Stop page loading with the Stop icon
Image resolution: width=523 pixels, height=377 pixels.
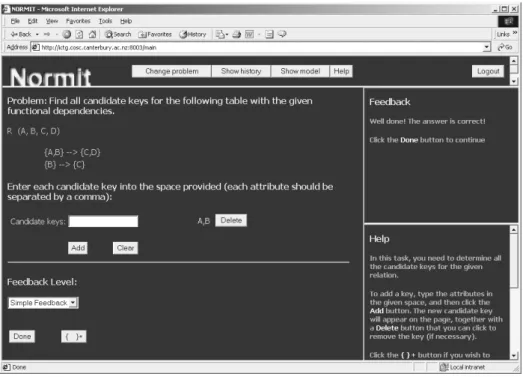(66, 34)
